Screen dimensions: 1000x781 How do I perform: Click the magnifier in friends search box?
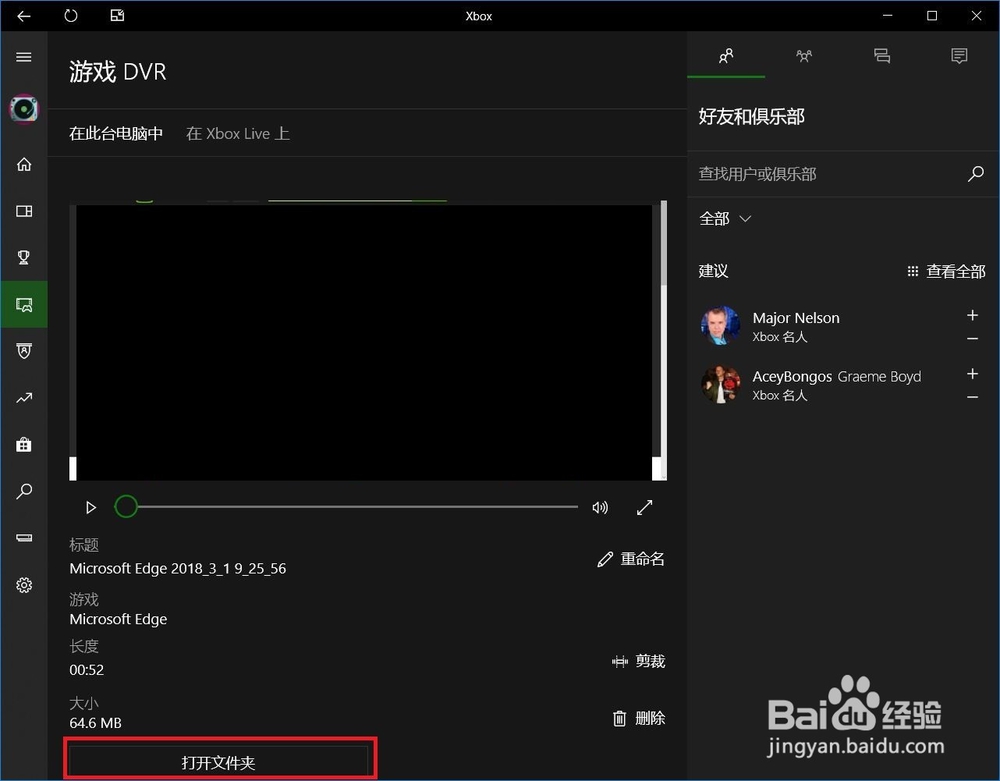[975, 173]
